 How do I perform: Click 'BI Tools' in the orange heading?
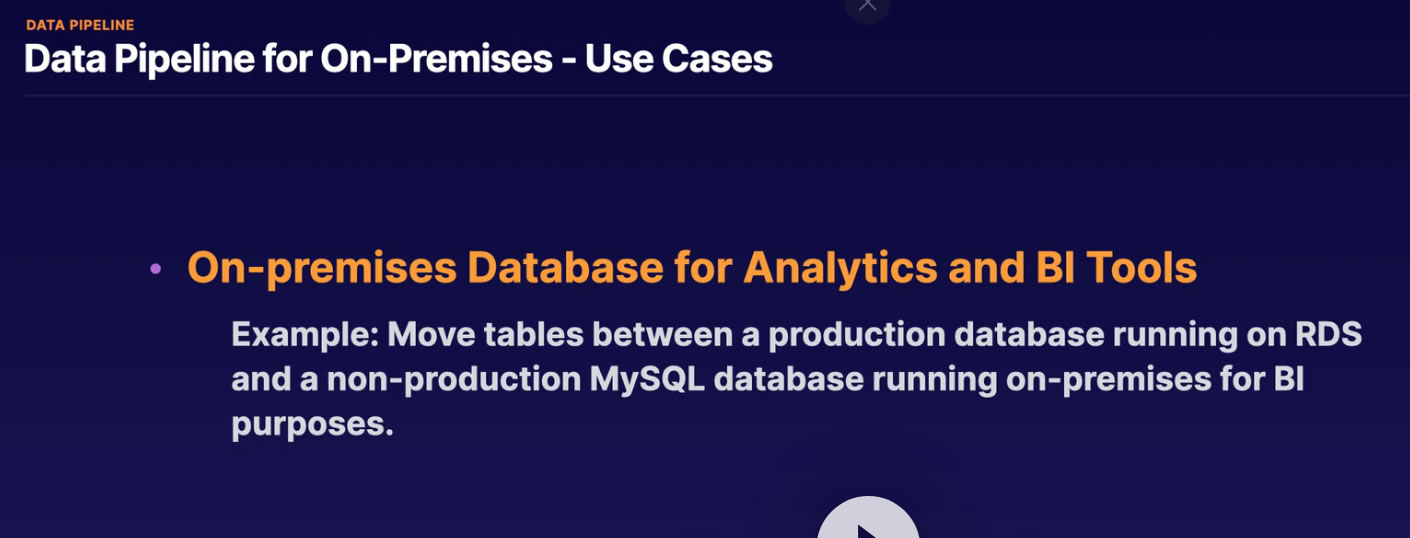pyautogui.click(x=1112, y=267)
